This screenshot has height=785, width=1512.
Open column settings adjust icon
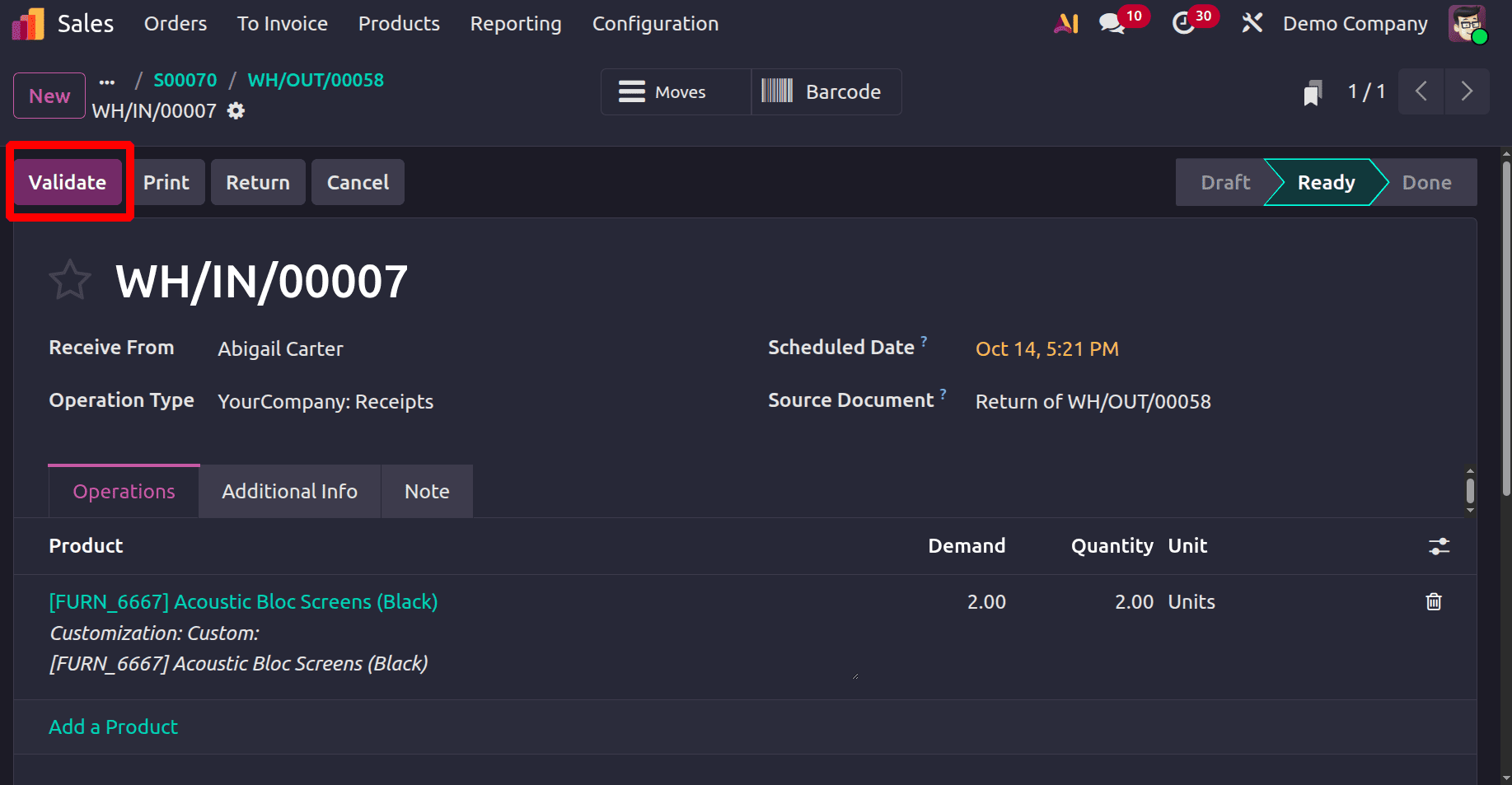tap(1439, 546)
